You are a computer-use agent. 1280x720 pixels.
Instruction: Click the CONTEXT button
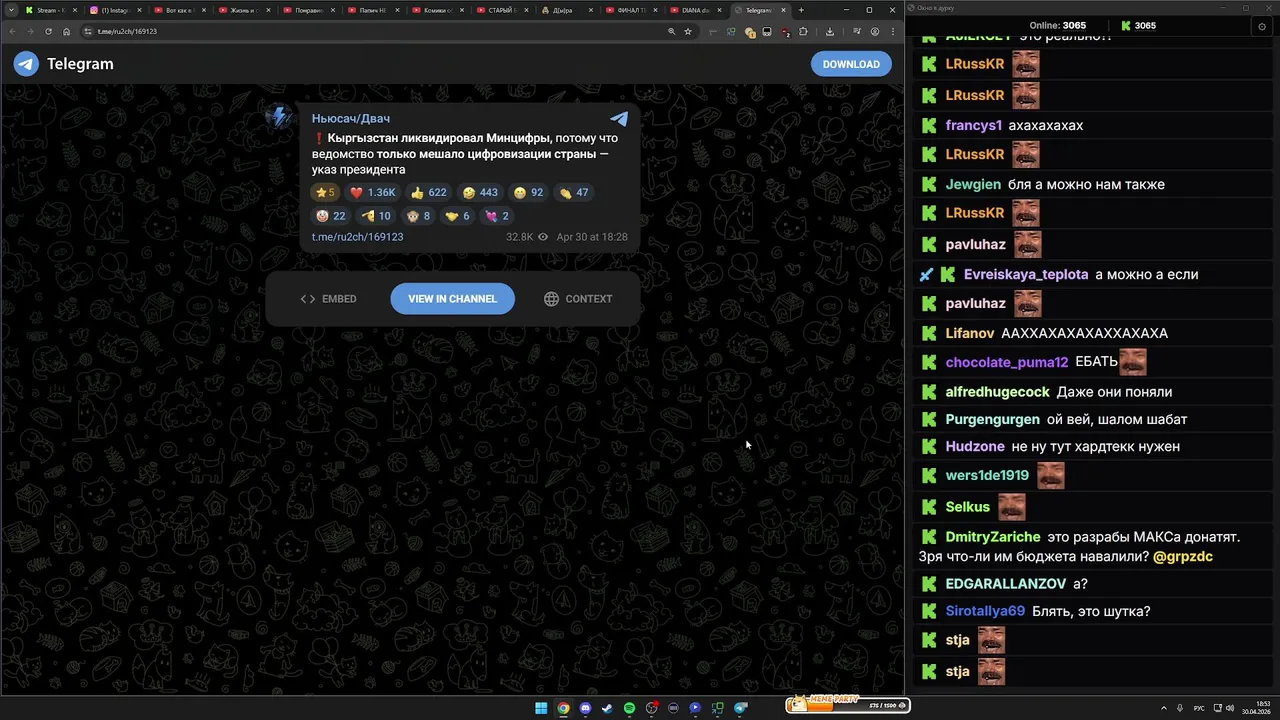578,299
